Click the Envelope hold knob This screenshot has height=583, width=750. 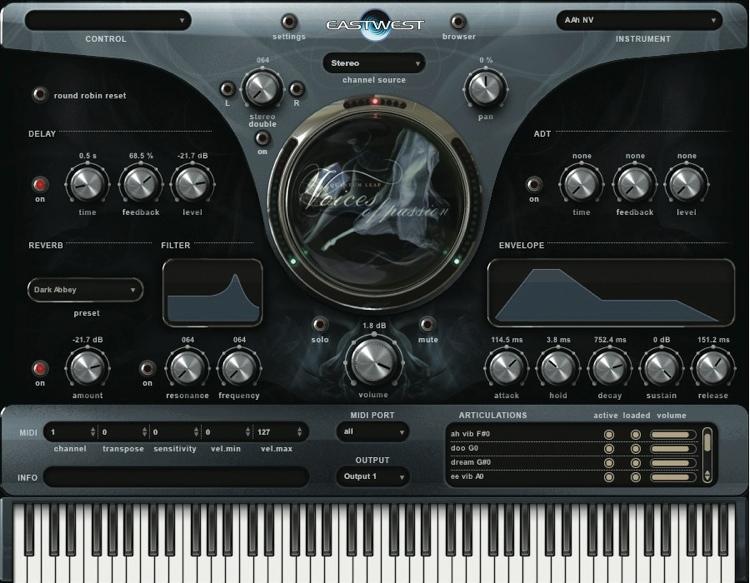(x=558, y=368)
